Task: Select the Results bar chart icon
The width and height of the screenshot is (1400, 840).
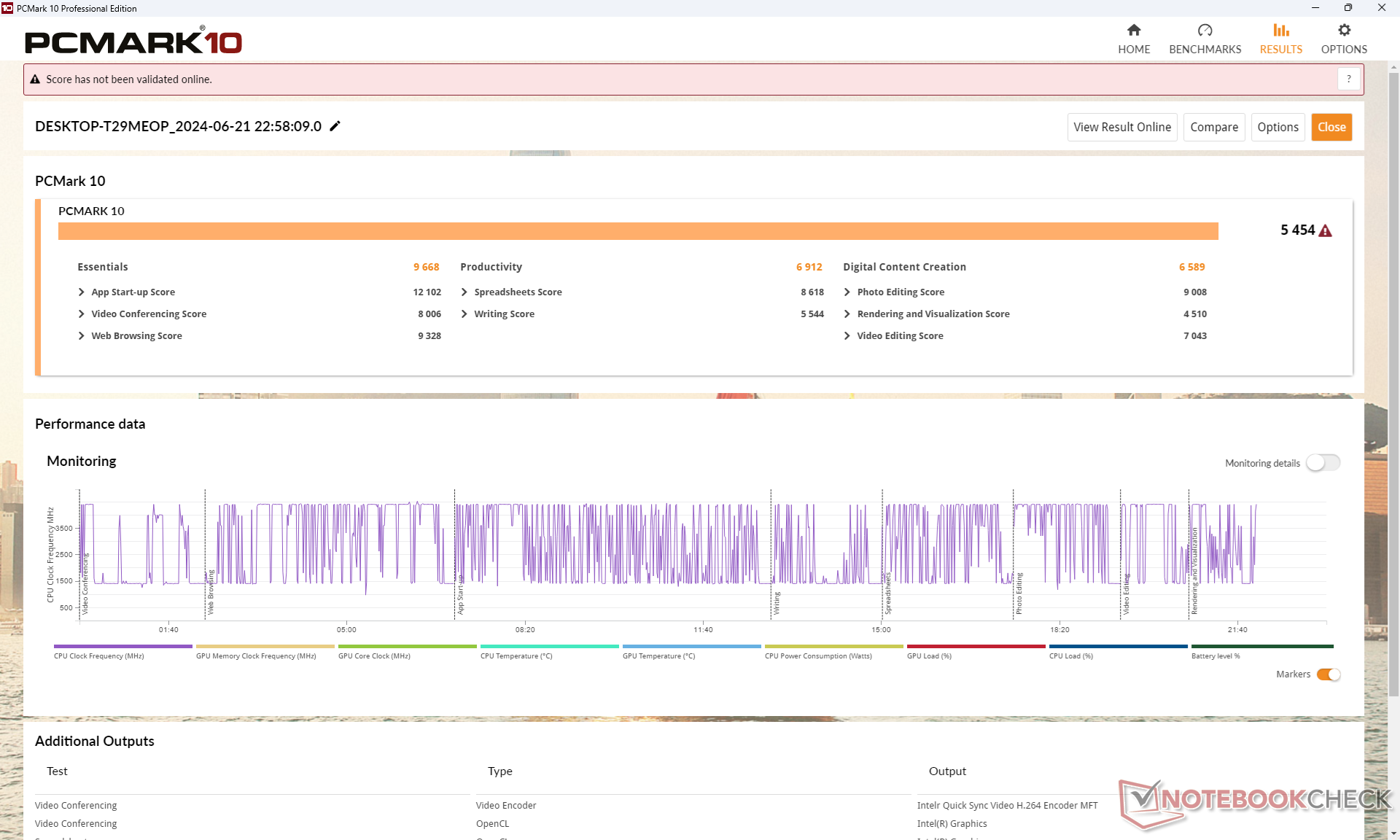Action: tap(1280, 30)
